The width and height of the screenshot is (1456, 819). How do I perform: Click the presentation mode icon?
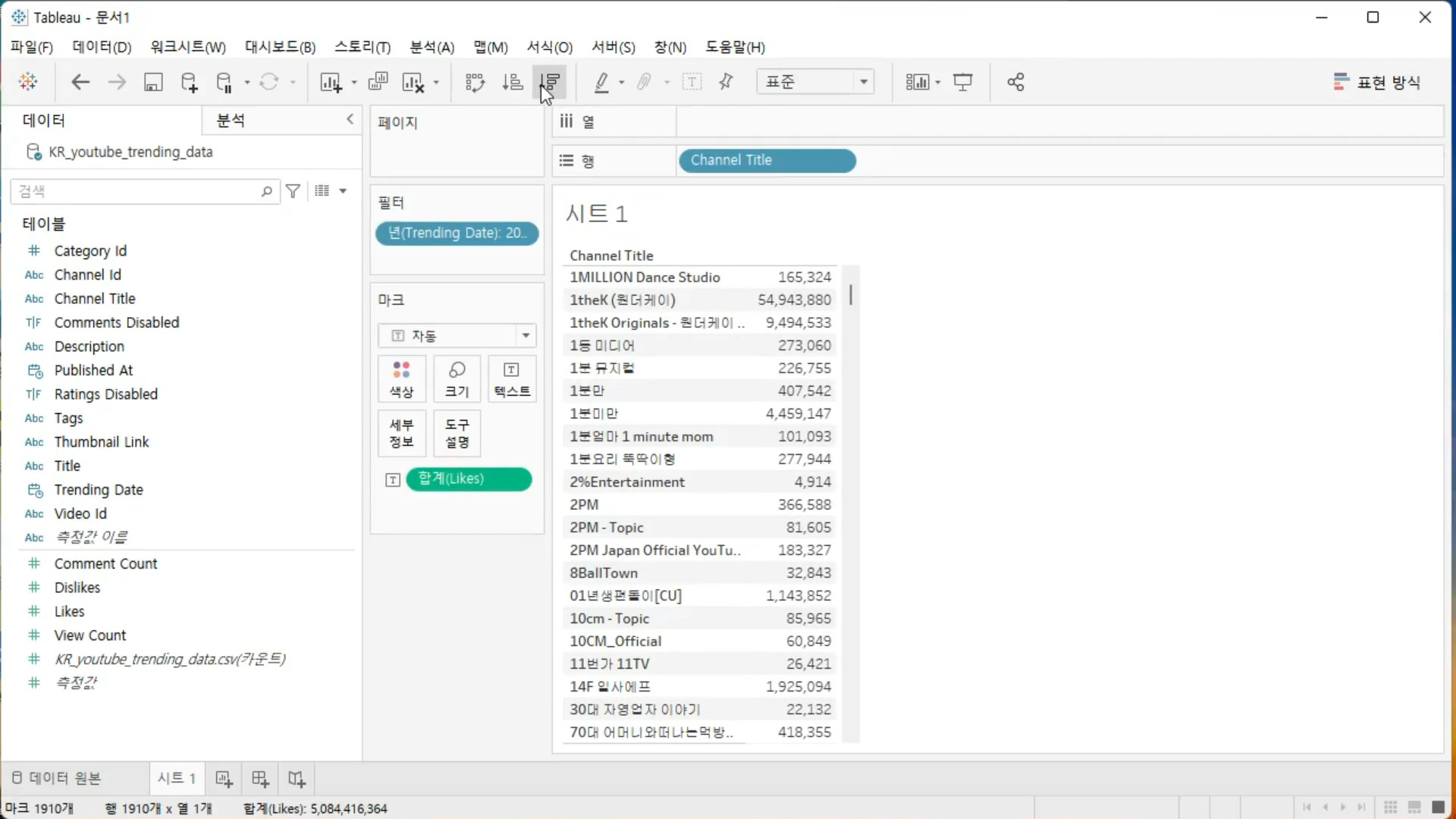click(963, 82)
